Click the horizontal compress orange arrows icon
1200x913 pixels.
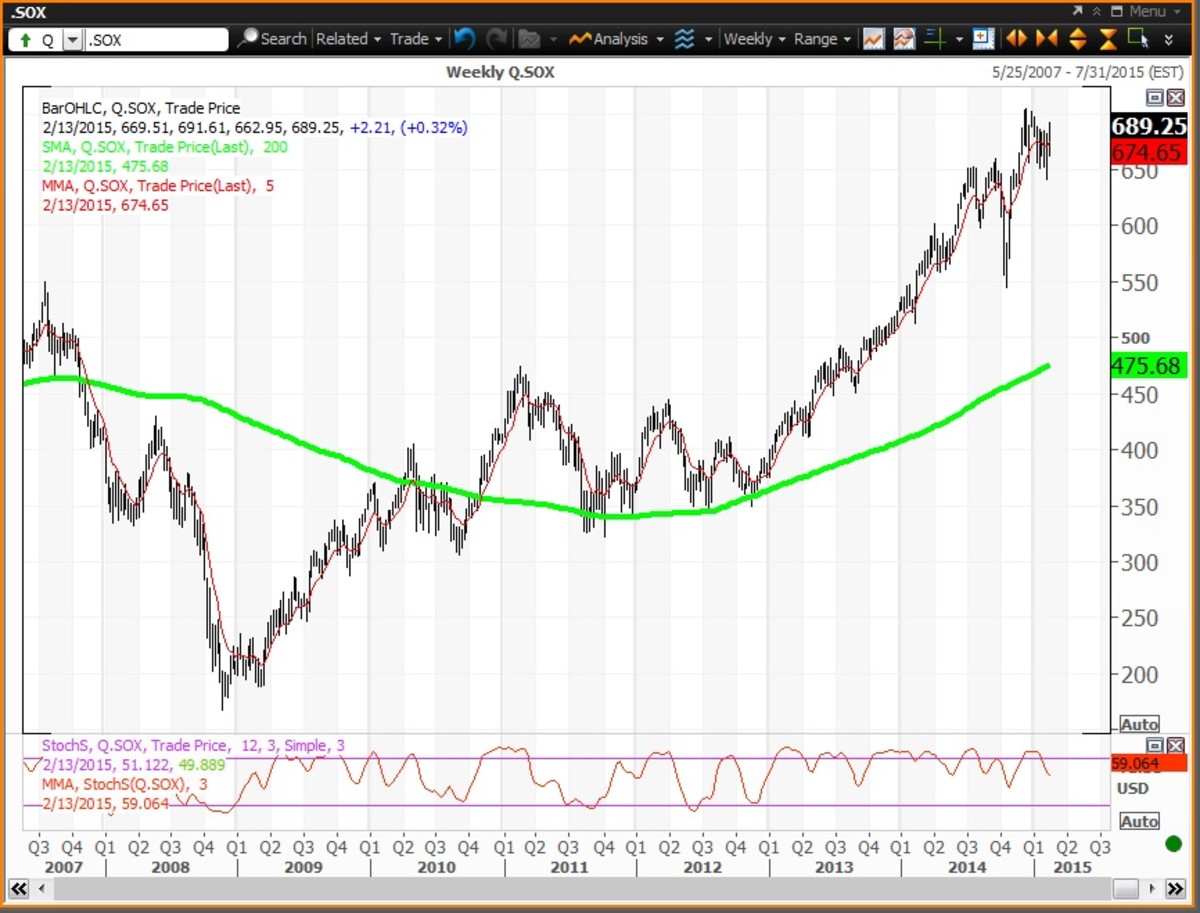pos(1046,39)
